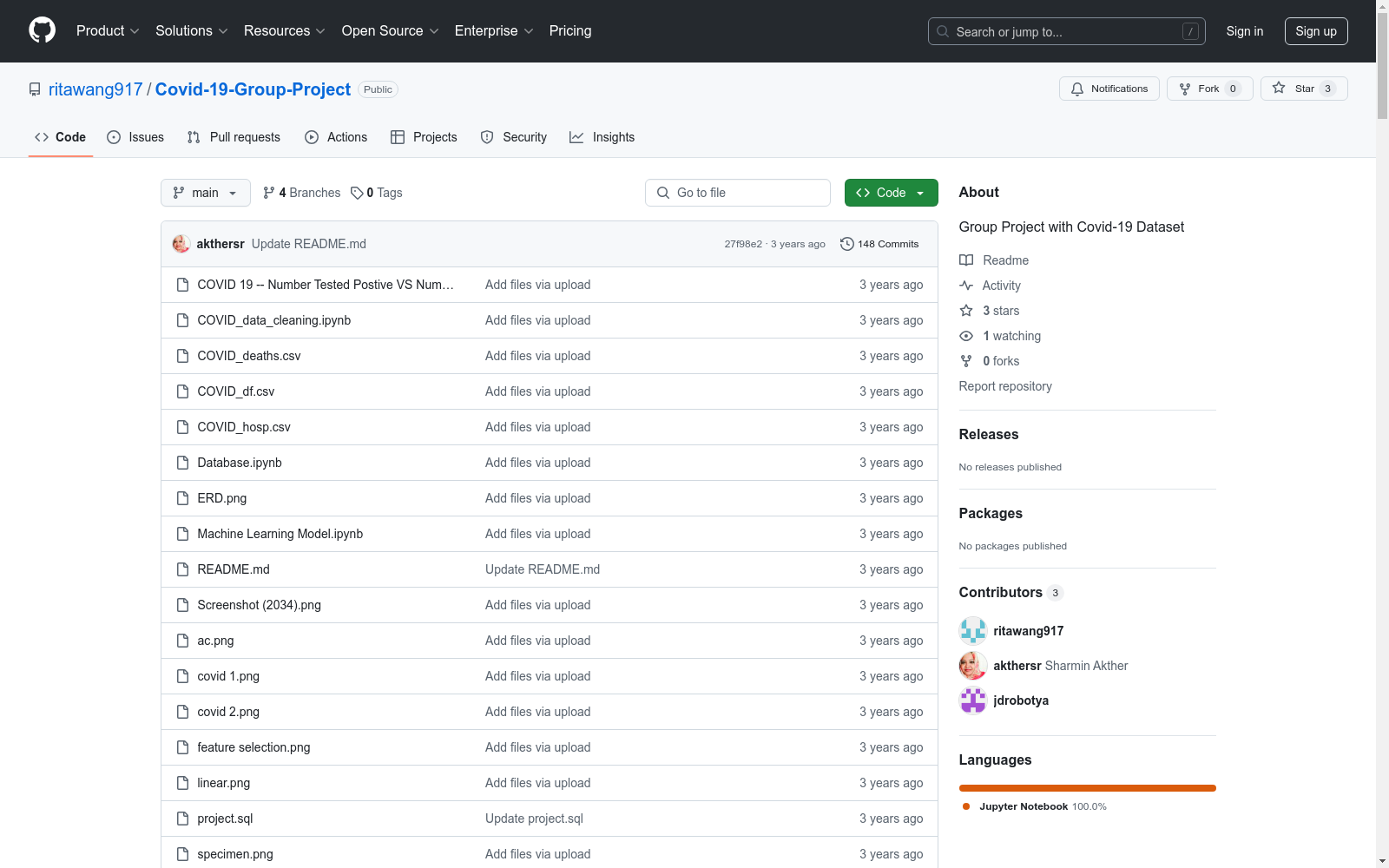Fork this repository

click(x=1209, y=89)
